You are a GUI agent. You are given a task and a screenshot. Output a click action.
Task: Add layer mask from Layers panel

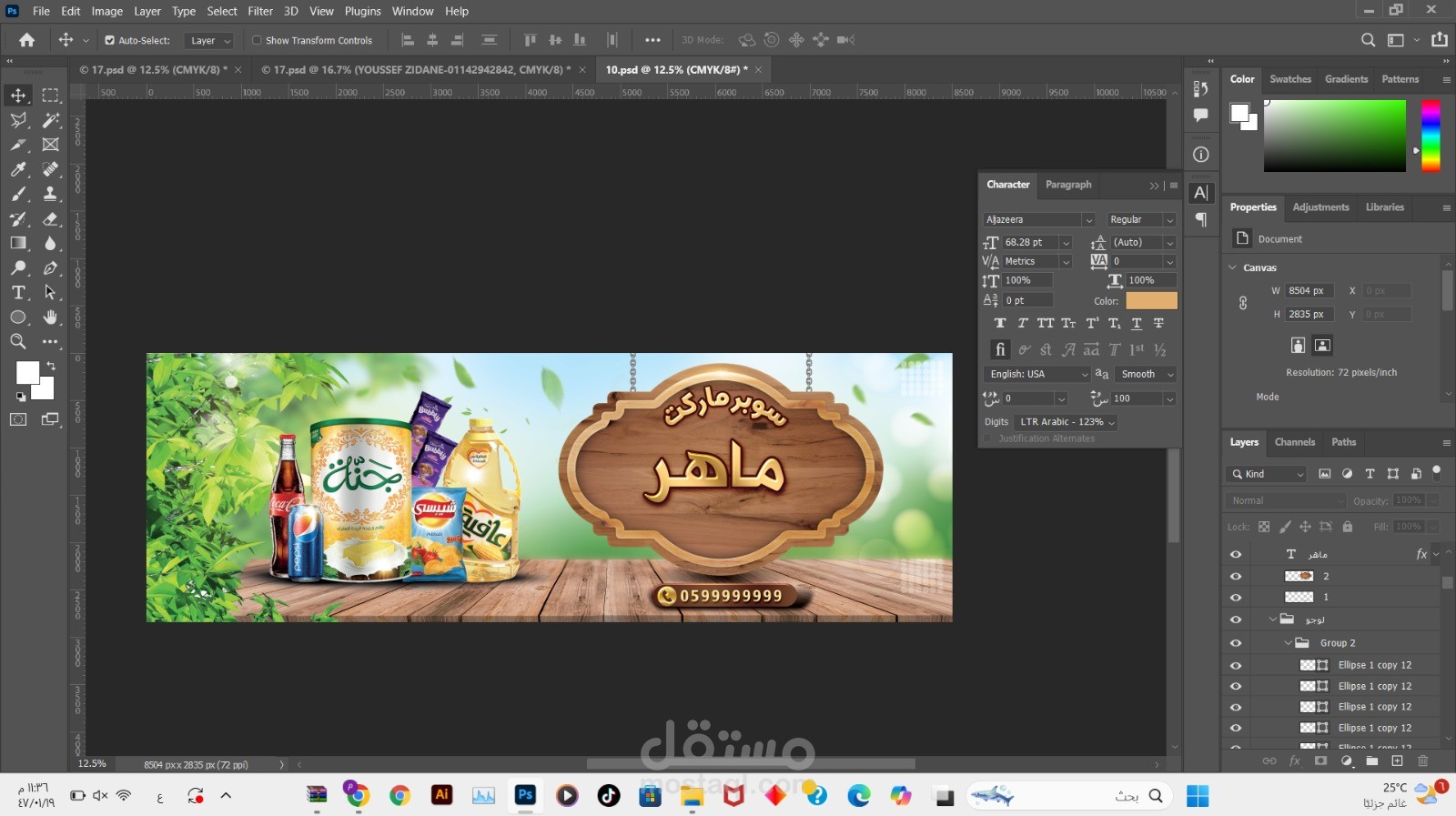1320,761
